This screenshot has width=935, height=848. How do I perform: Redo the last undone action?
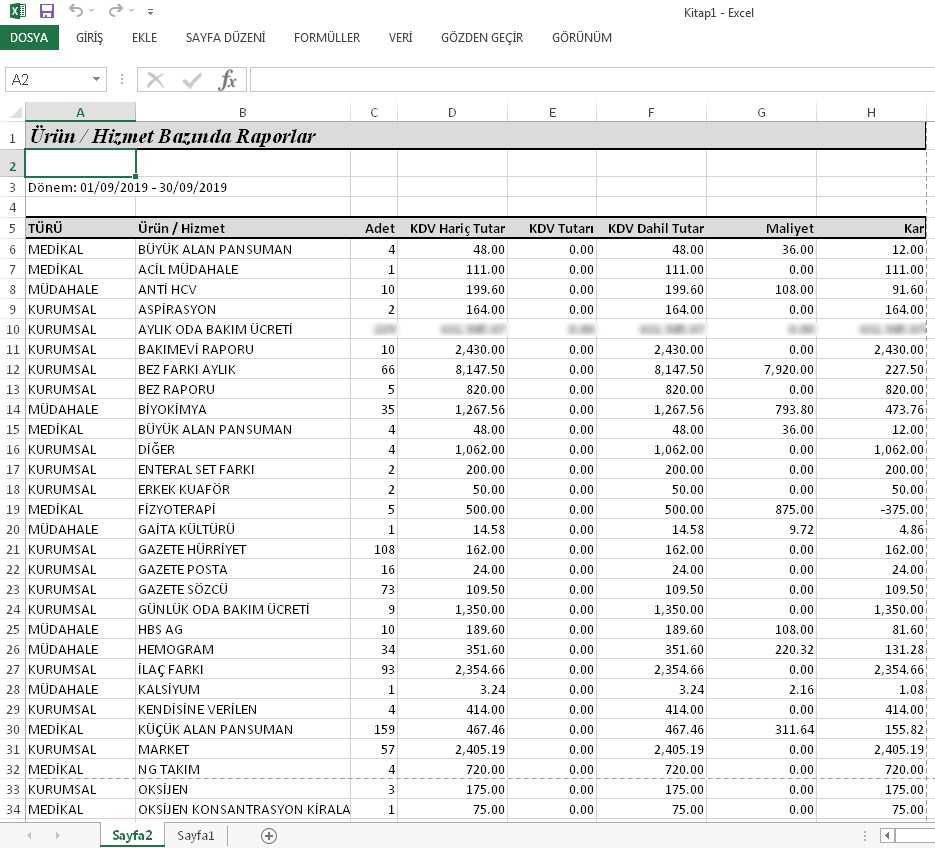click(116, 10)
